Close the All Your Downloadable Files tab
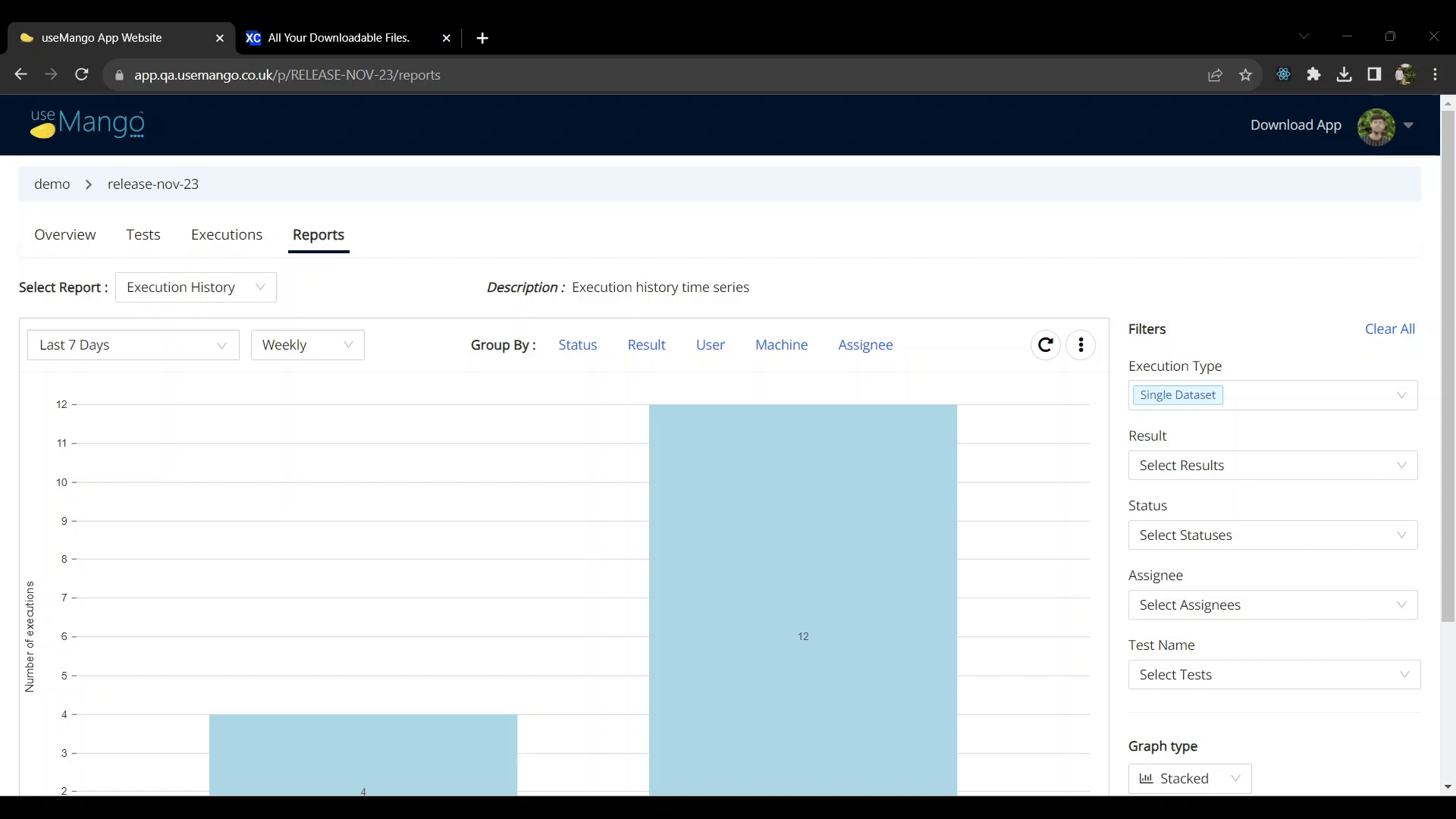This screenshot has width=1456, height=819. click(x=447, y=38)
